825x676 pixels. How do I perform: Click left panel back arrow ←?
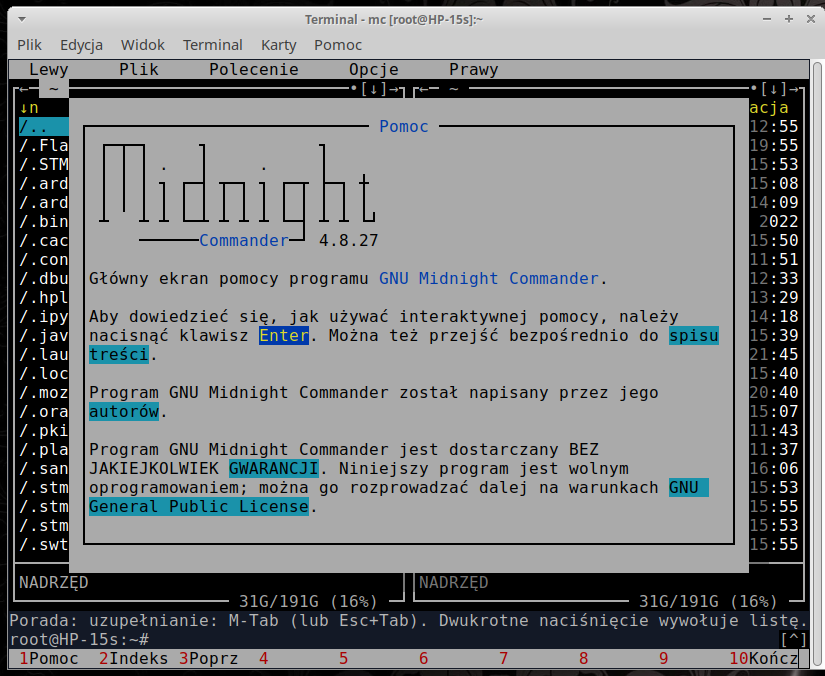tap(24, 89)
